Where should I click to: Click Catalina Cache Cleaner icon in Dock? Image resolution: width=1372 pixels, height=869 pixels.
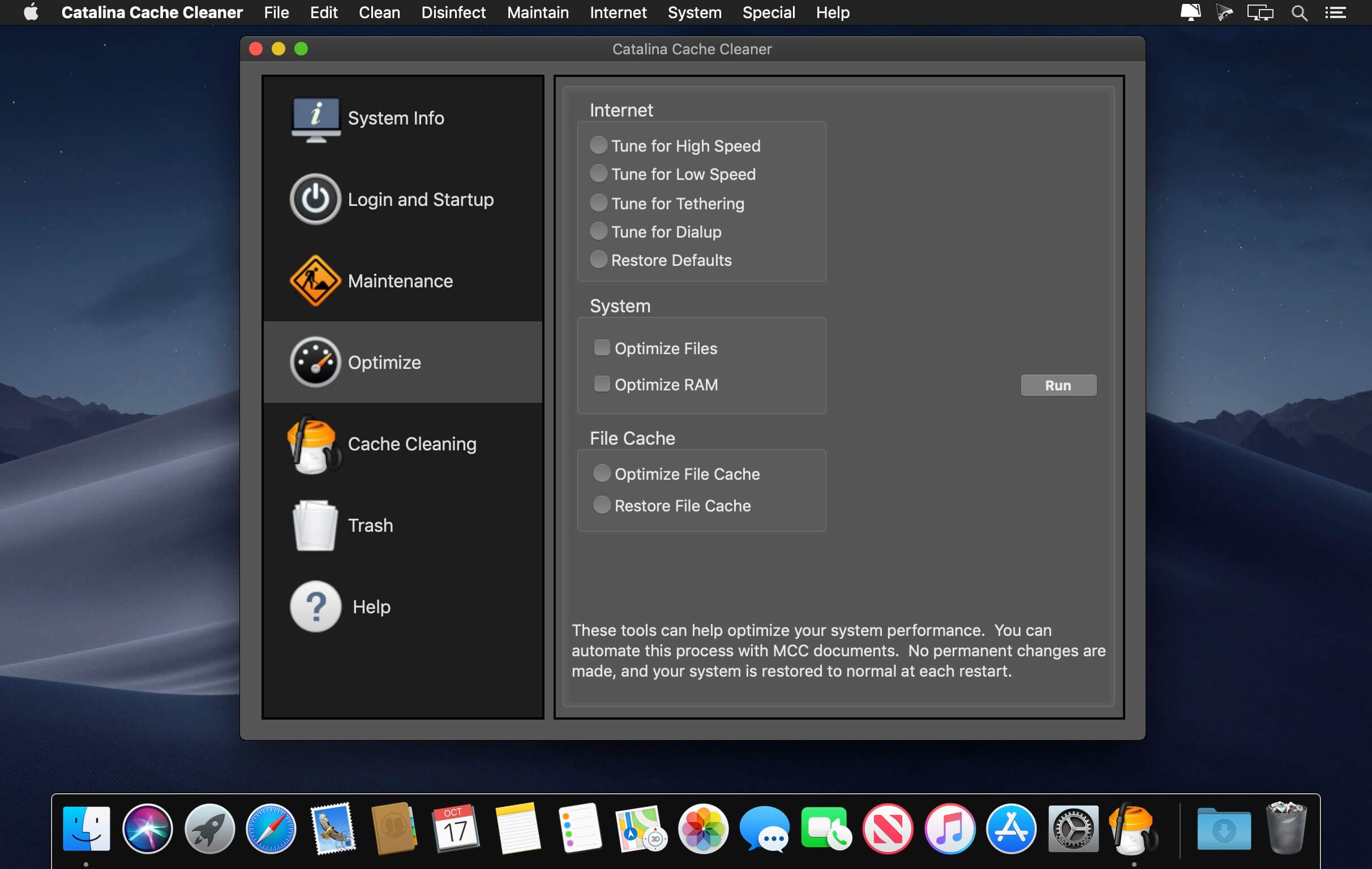(1134, 829)
